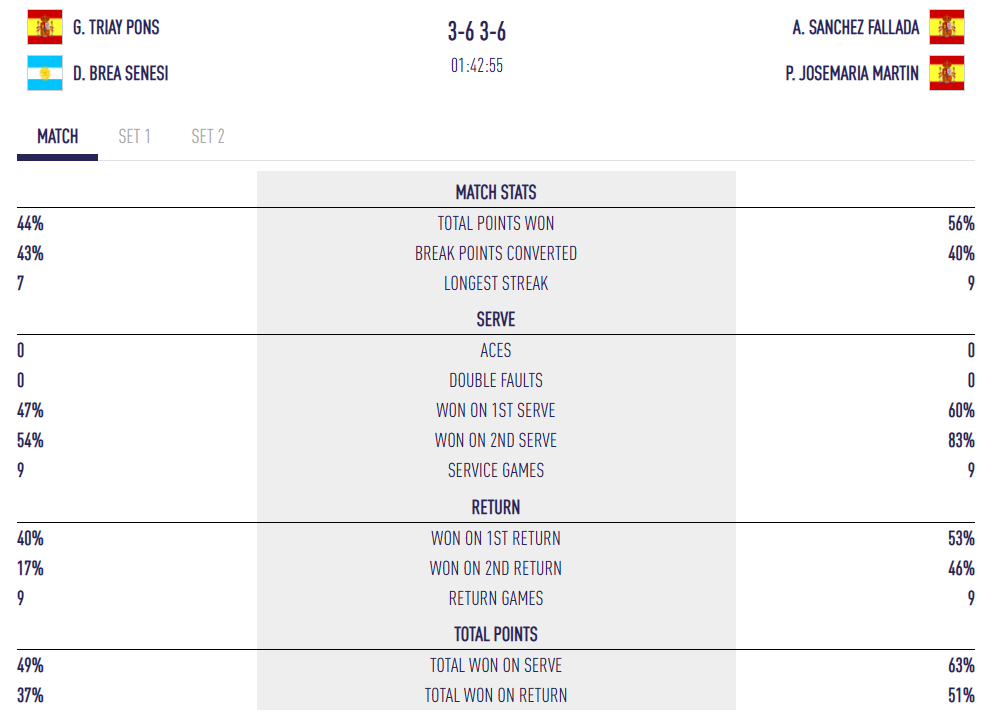Click the 01:42:55 match duration
992x727 pixels.
[476, 66]
